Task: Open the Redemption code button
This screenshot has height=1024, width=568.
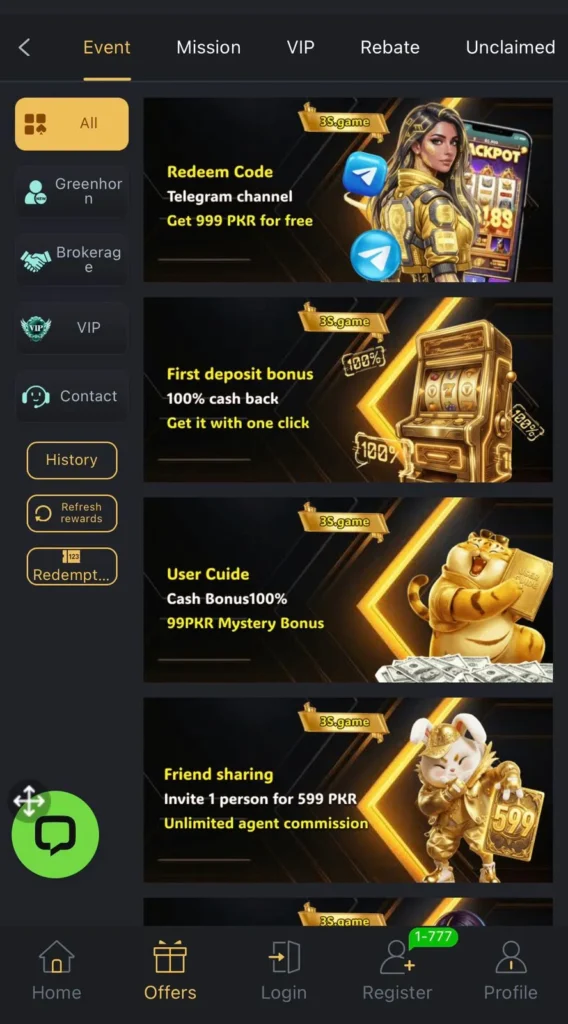Action: pos(72,566)
